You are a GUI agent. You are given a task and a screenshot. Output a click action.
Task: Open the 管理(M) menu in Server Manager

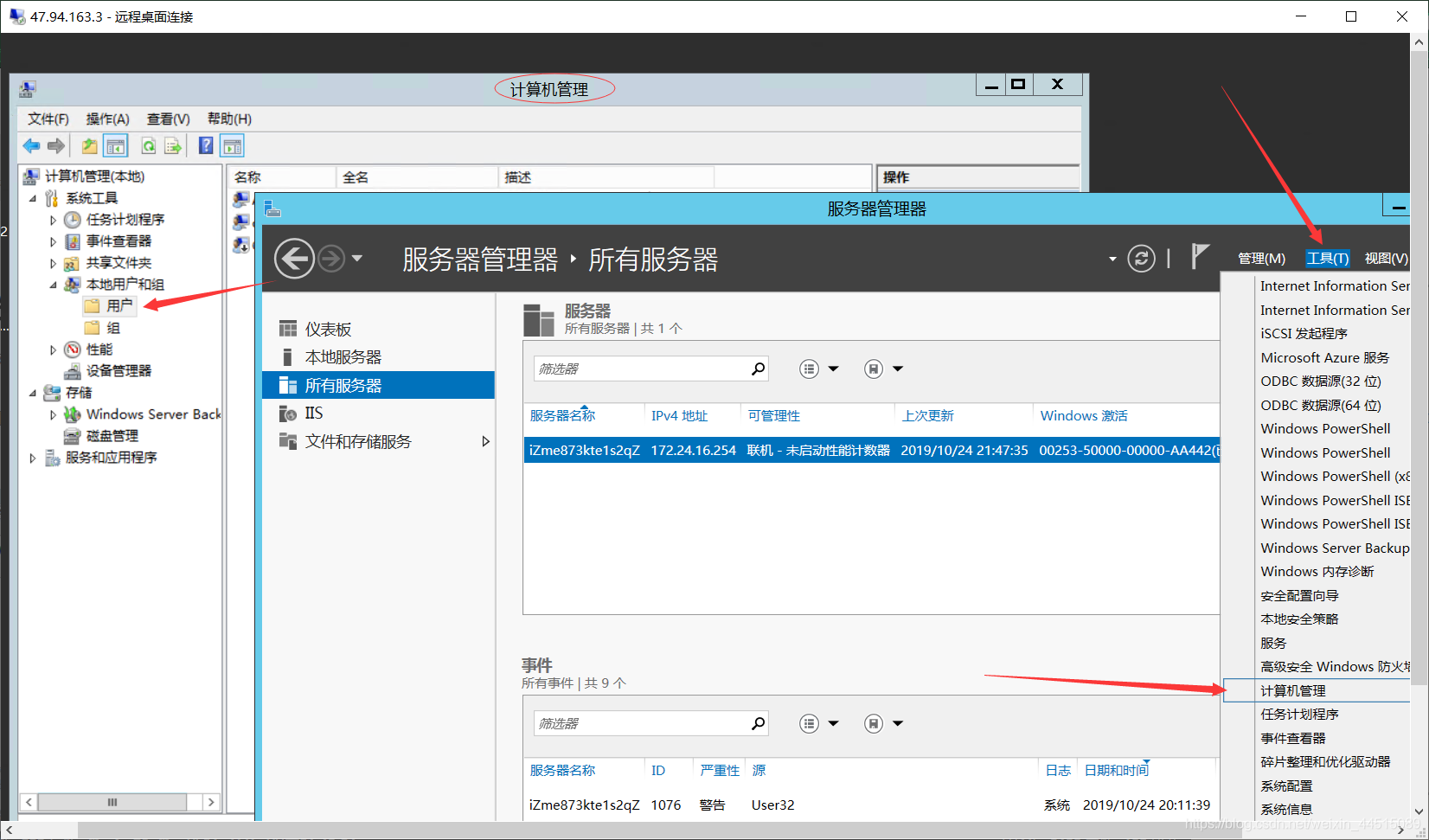1261,258
